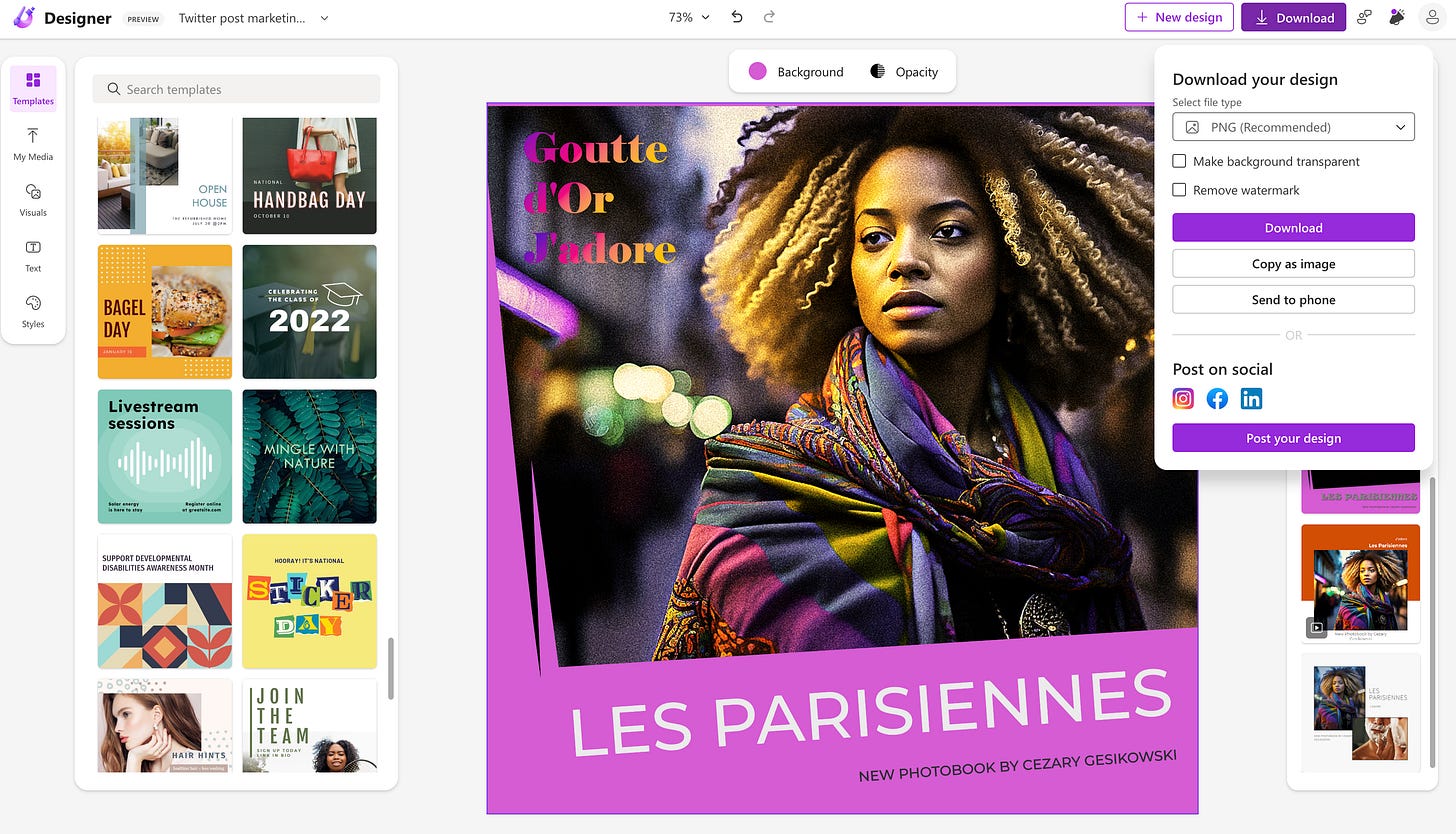Image resolution: width=1456 pixels, height=834 pixels.
Task: Post to LinkedIn via its icon
Action: point(1251,399)
